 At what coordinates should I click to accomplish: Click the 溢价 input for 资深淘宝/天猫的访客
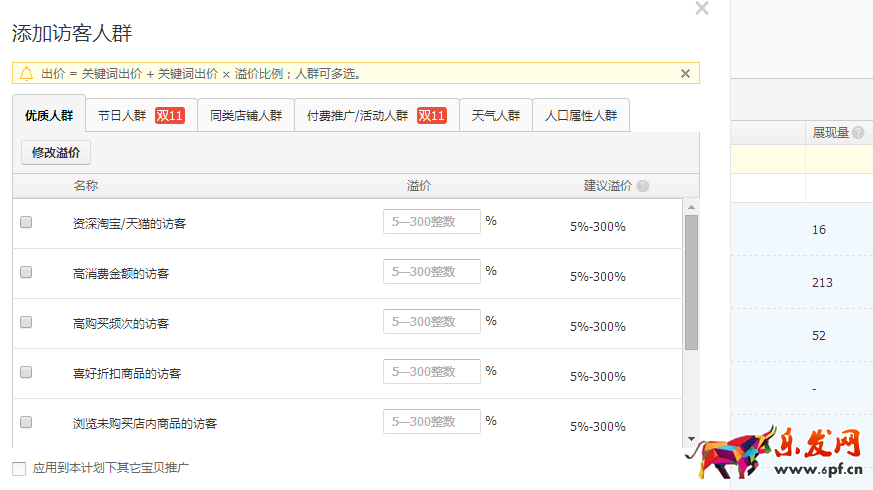click(432, 221)
